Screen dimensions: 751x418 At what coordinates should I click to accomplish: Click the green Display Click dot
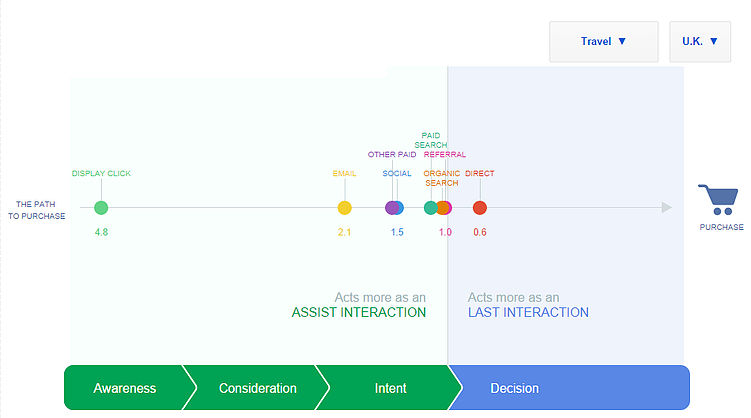(x=101, y=208)
